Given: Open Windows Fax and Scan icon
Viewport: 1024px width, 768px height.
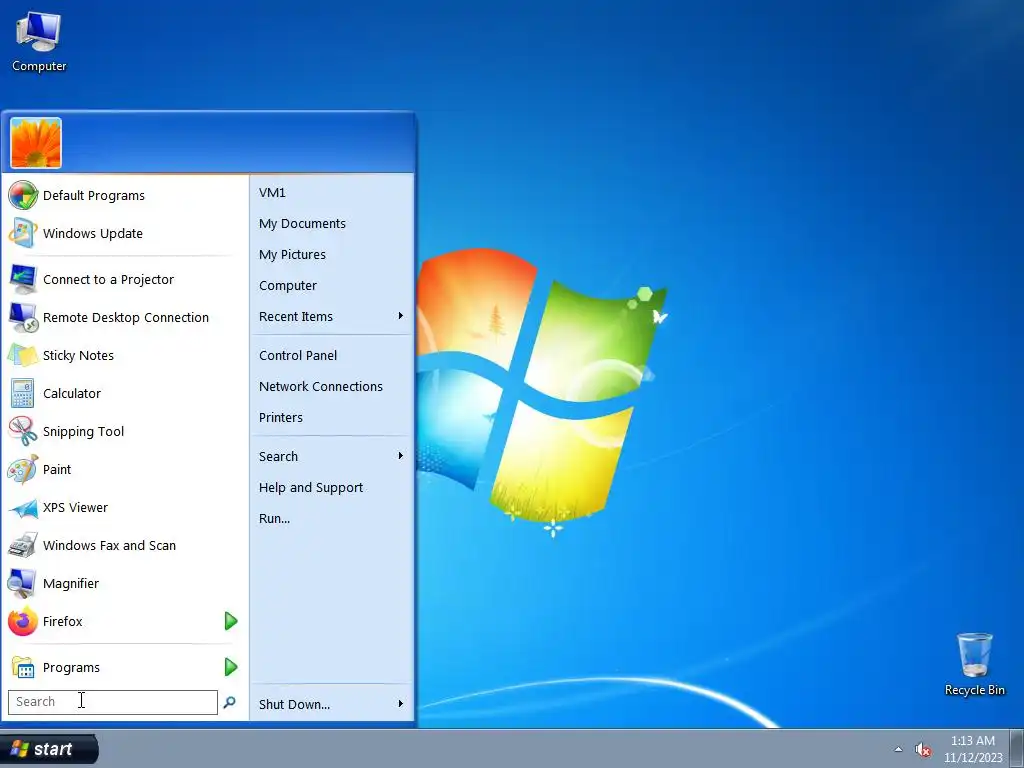Looking at the screenshot, I should tap(23, 545).
